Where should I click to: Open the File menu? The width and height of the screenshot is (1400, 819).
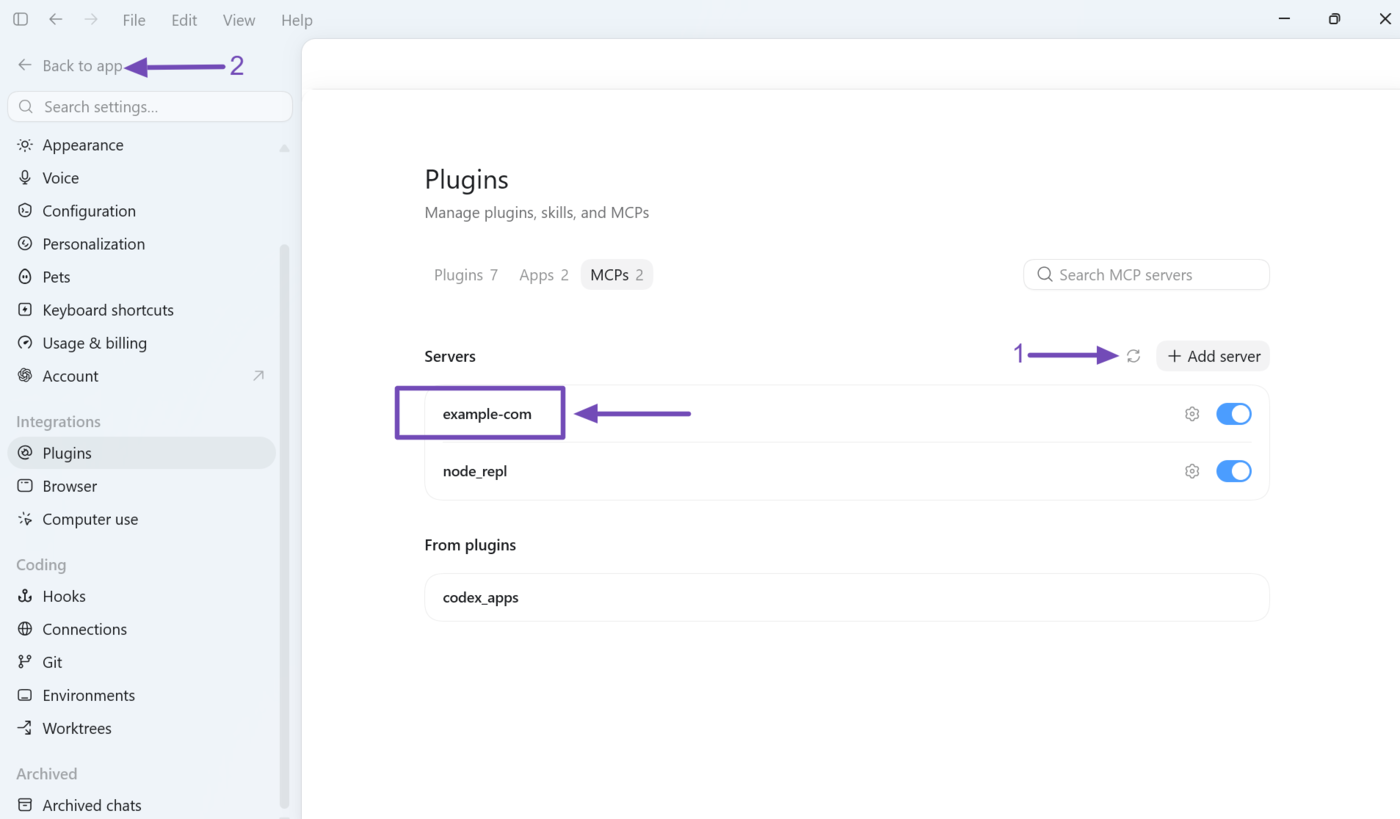click(x=133, y=20)
